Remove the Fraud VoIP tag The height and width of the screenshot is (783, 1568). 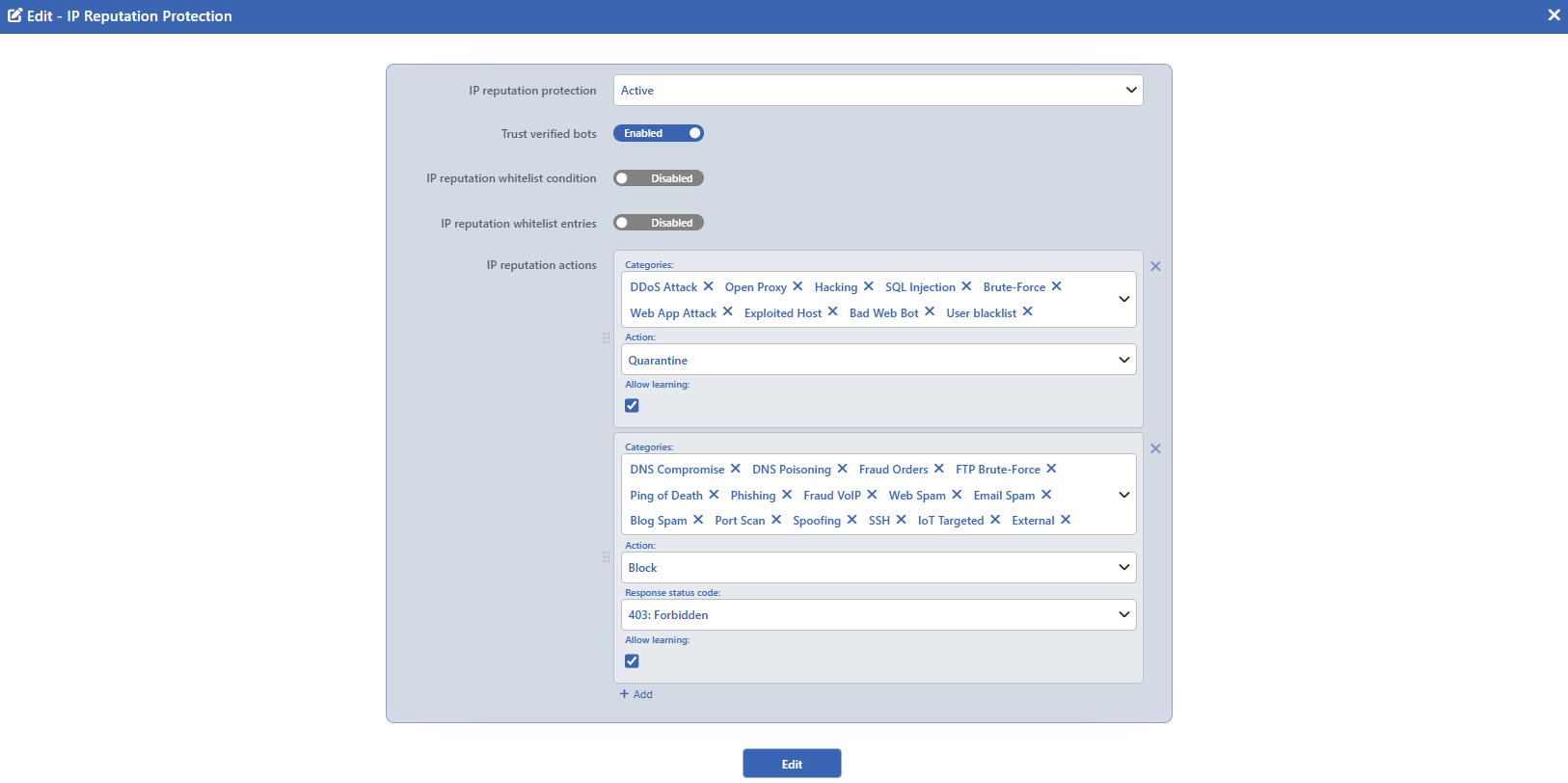(872, 495)
